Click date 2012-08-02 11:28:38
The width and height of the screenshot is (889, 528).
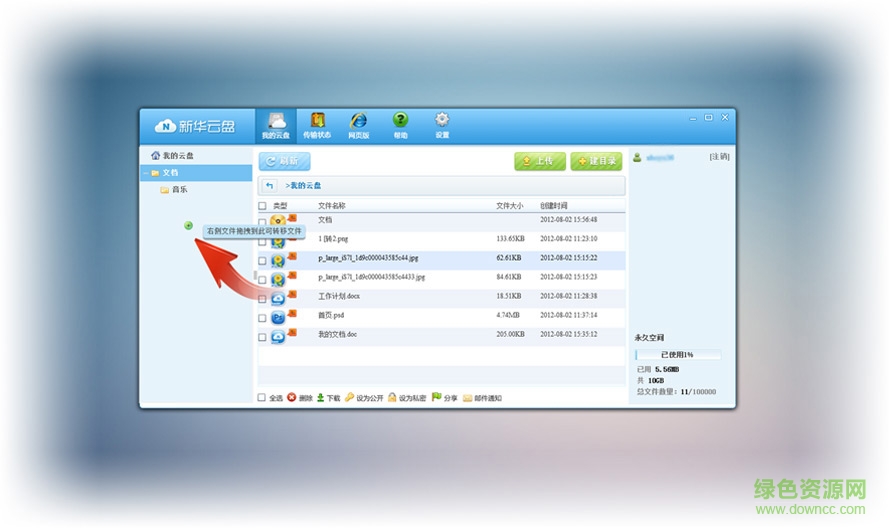pyautogui.click(x=568, y=296)
